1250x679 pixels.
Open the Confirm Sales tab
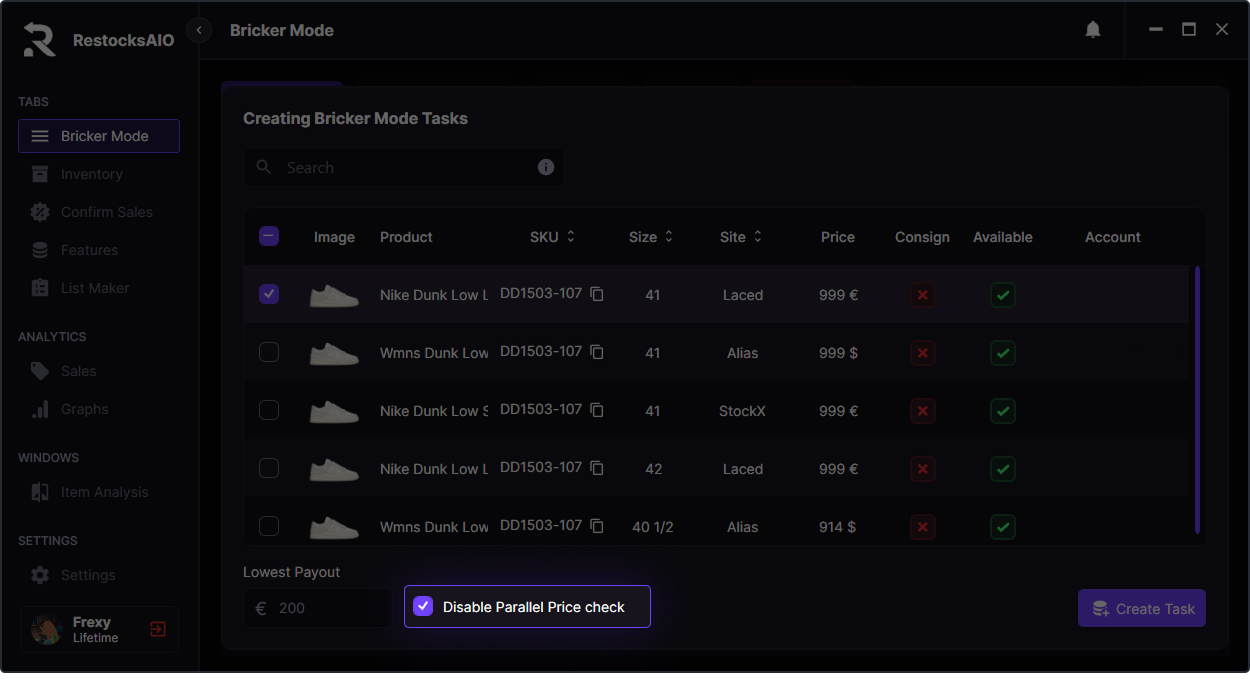click(x=106, y=212)
